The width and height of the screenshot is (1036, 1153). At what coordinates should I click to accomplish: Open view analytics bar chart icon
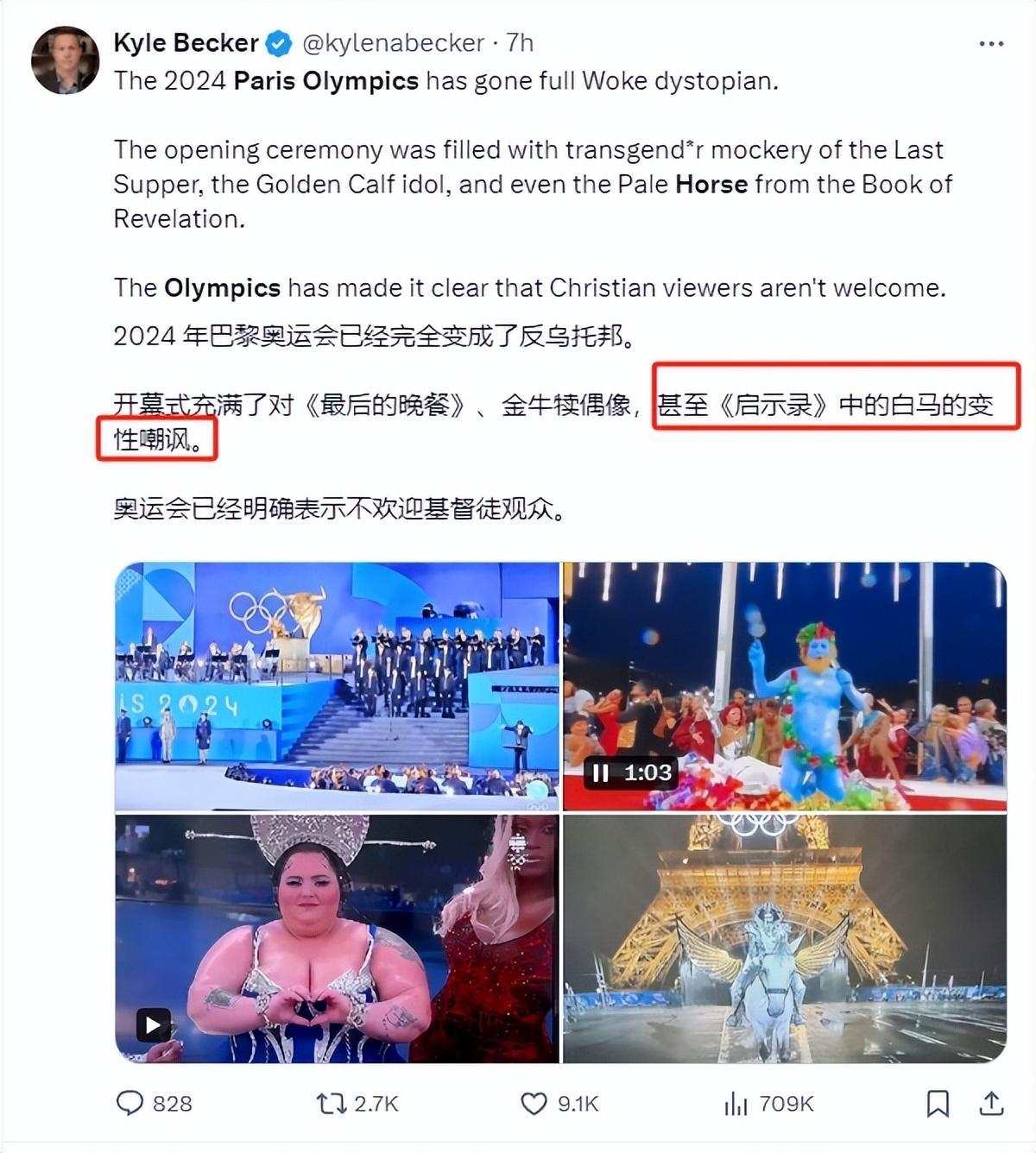(x=736, y=1103)
